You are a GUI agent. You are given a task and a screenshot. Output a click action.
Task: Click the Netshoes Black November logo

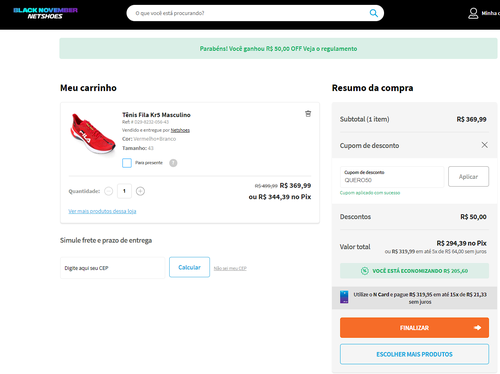(x=45, y=13)
